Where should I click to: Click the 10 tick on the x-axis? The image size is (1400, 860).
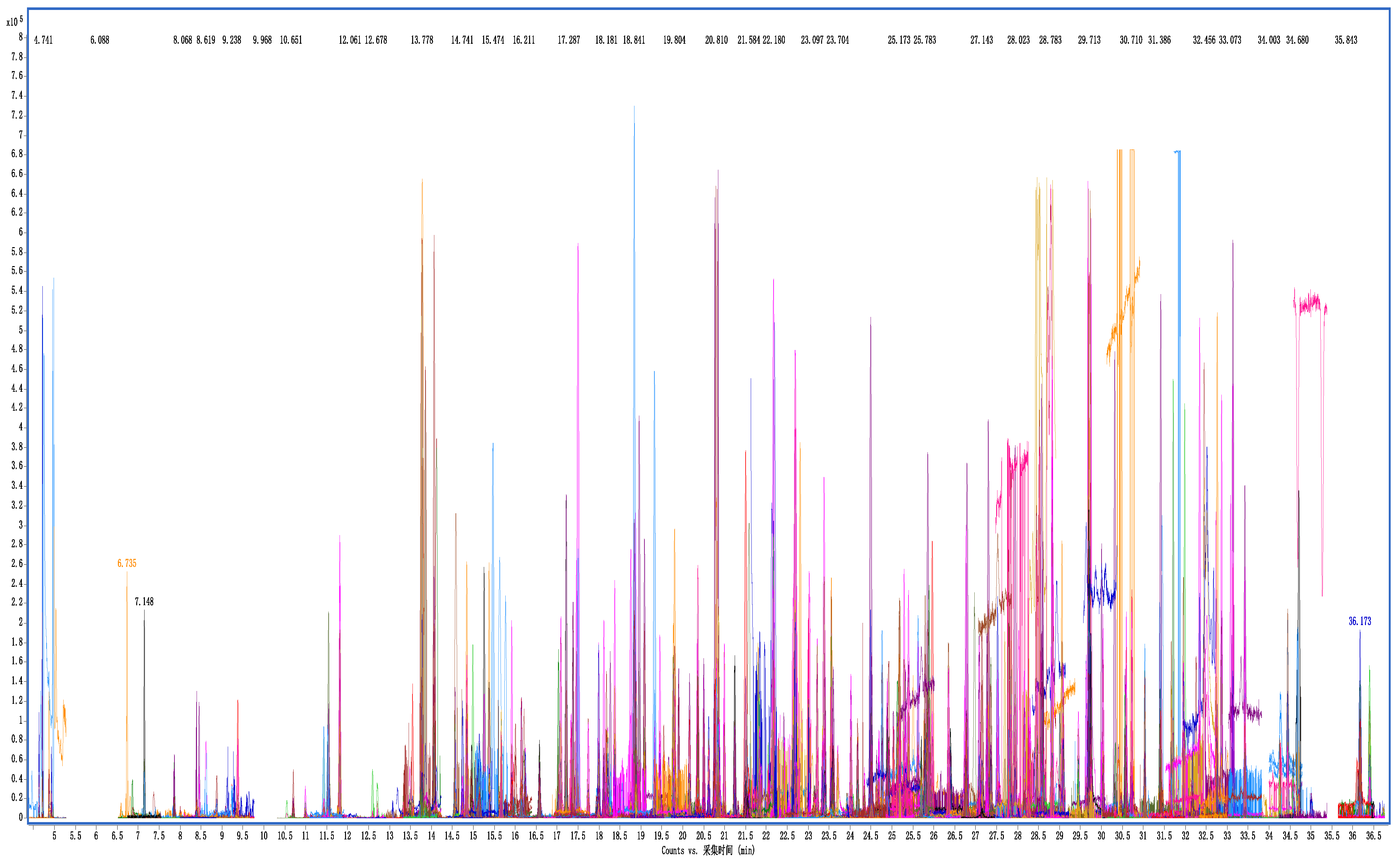coord(264,836)
